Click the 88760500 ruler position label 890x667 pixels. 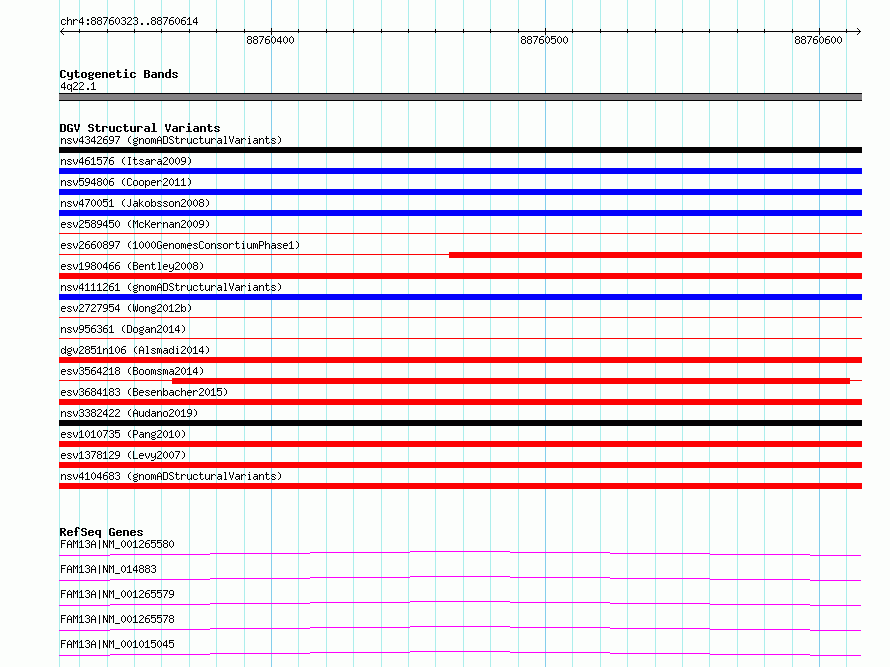(x=544, y=40)
